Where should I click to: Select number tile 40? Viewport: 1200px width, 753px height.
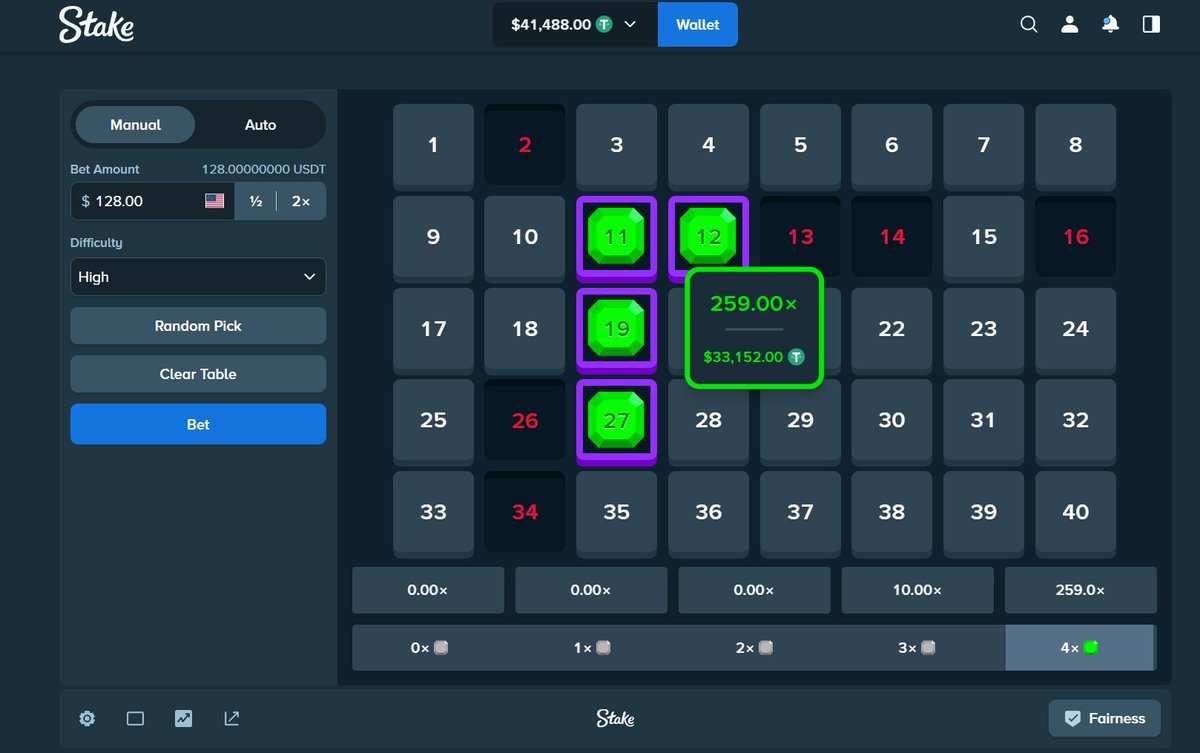1075,512
